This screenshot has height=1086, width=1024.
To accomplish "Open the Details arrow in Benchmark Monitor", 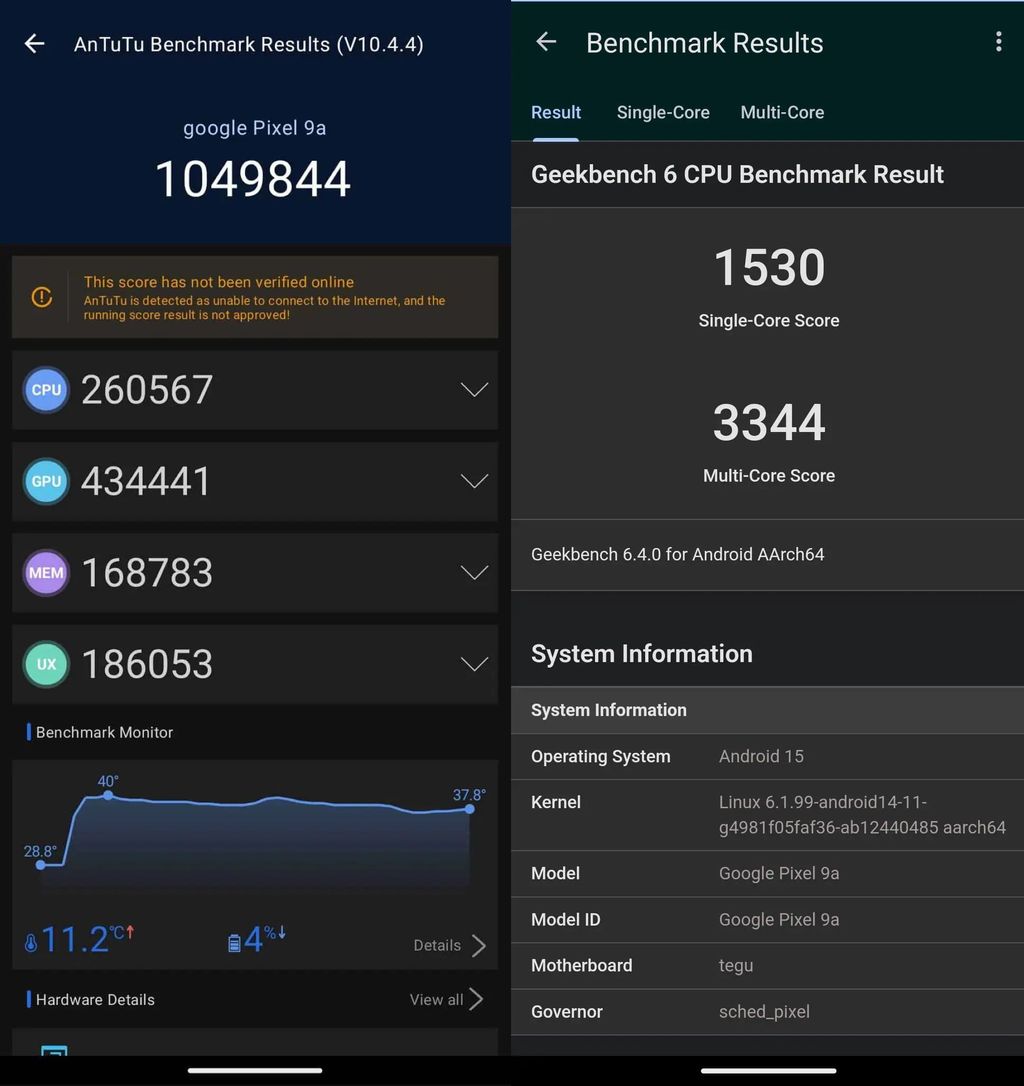I will coord(479,945).
